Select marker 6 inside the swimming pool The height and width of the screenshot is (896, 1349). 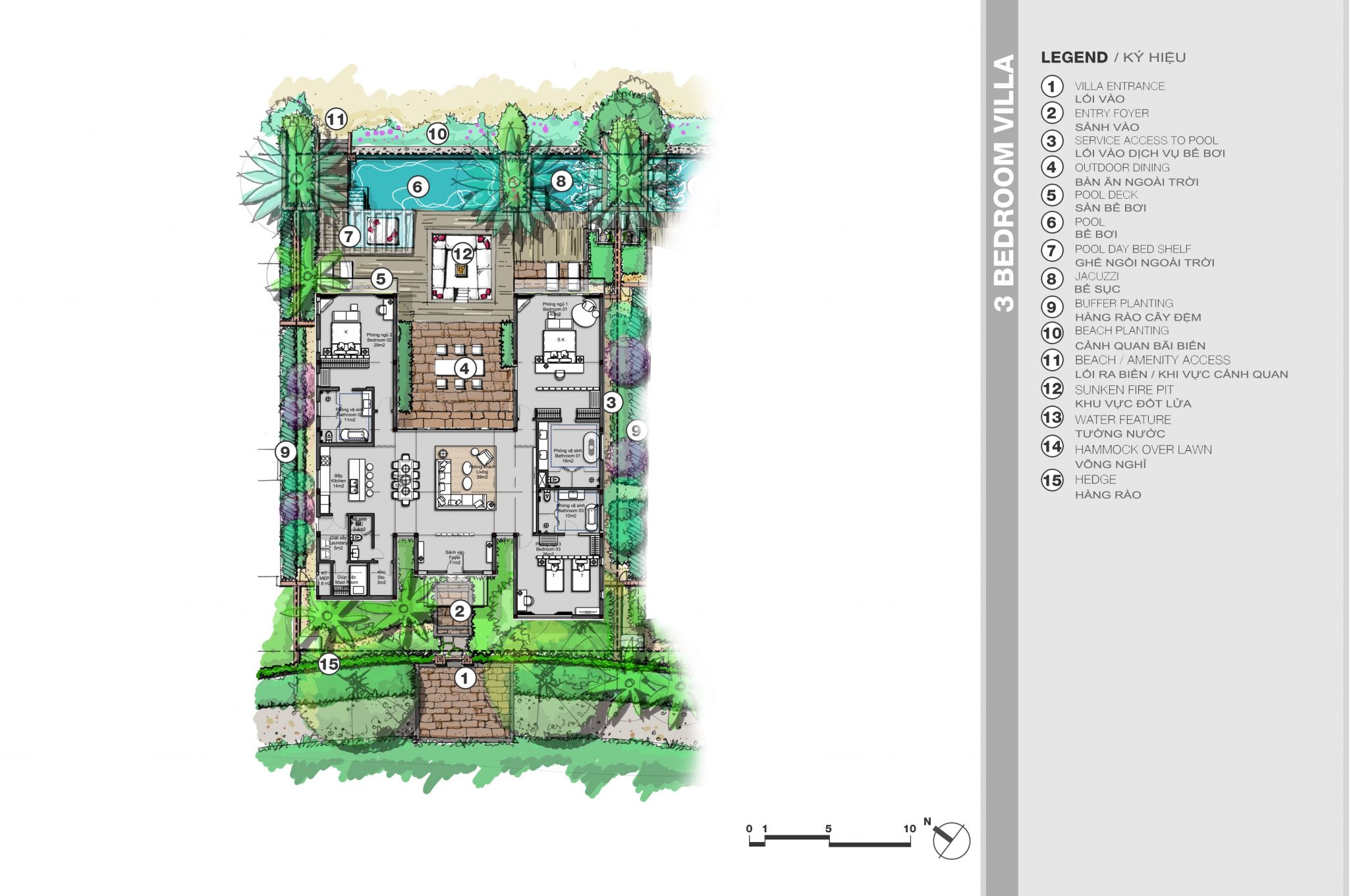point(417,187)
